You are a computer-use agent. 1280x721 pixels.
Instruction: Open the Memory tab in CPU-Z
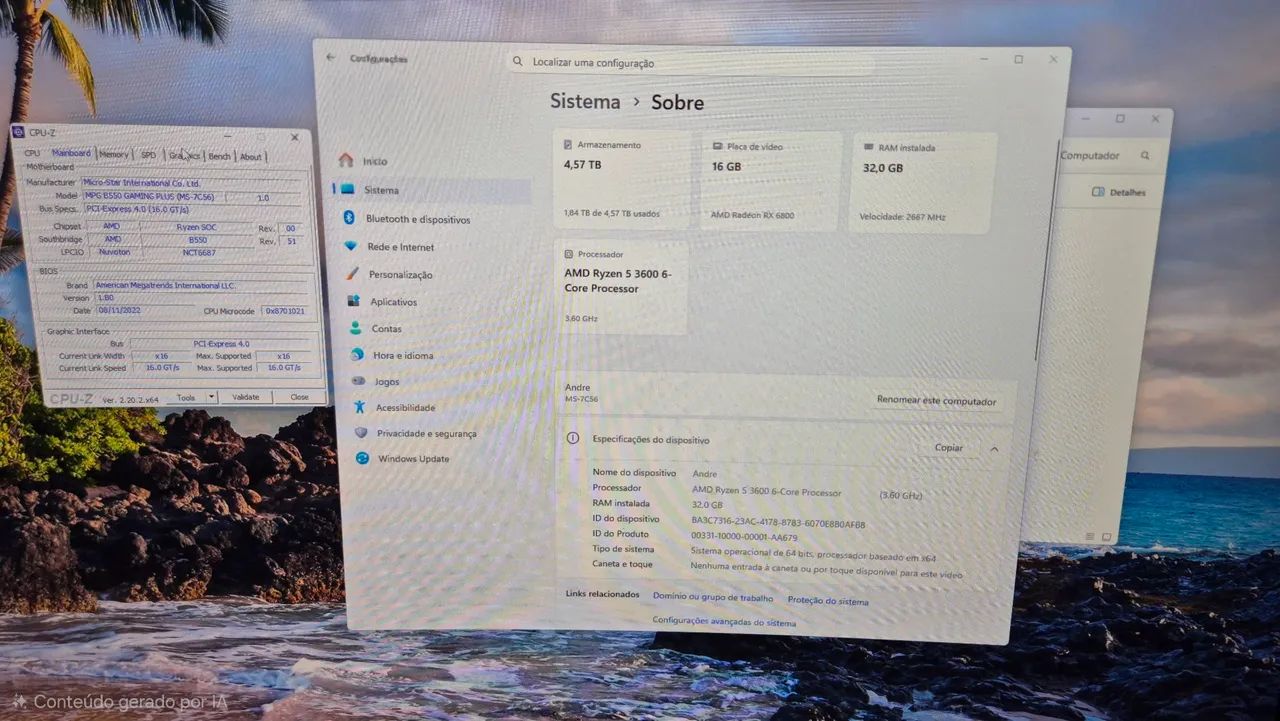click(x=113, y=154)
